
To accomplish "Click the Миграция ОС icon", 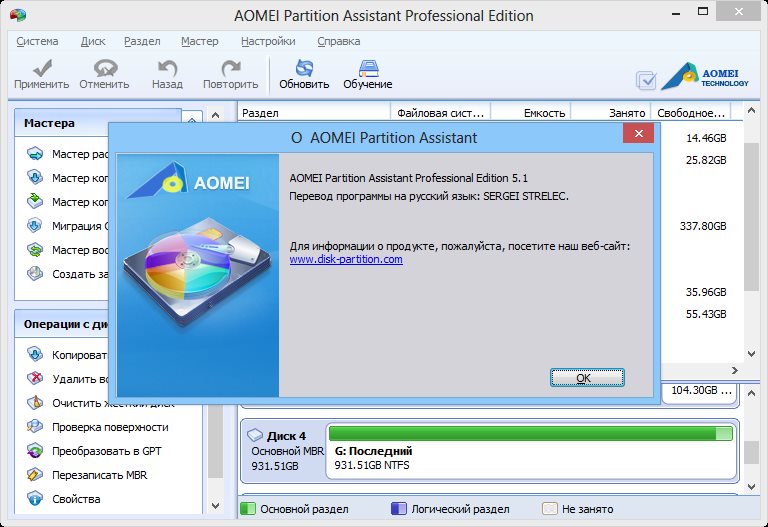I will click(x=35, y=225).
